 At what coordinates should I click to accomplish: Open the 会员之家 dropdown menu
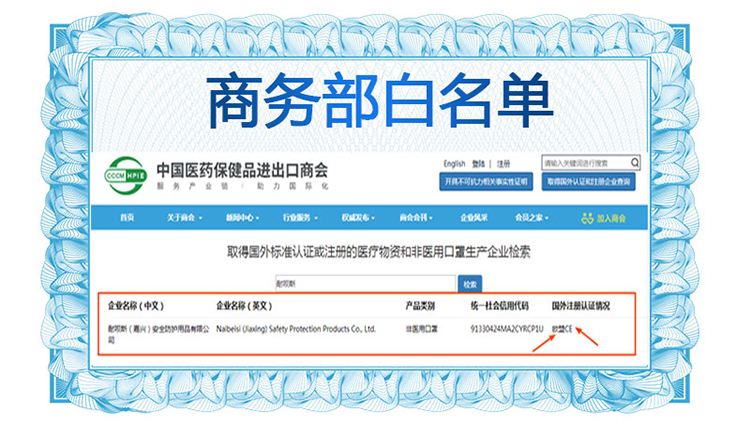click(531, 218)
